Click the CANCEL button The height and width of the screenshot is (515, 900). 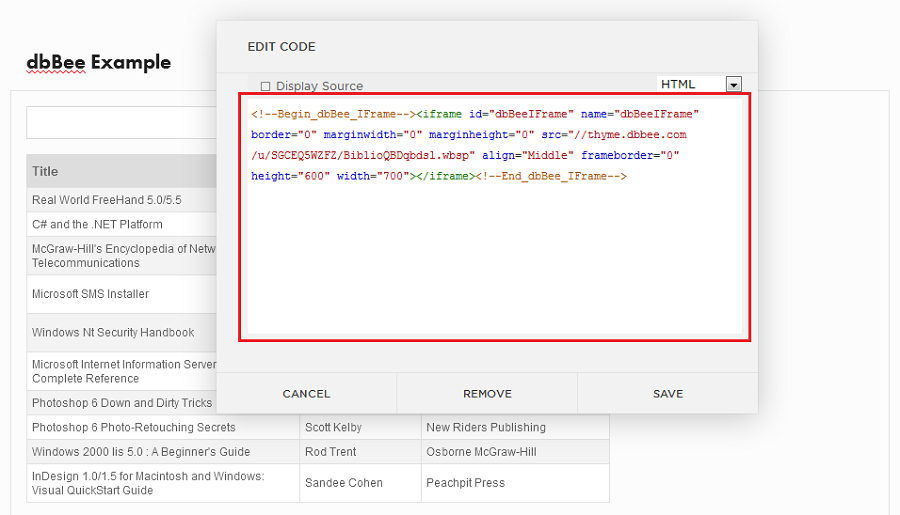307,394
